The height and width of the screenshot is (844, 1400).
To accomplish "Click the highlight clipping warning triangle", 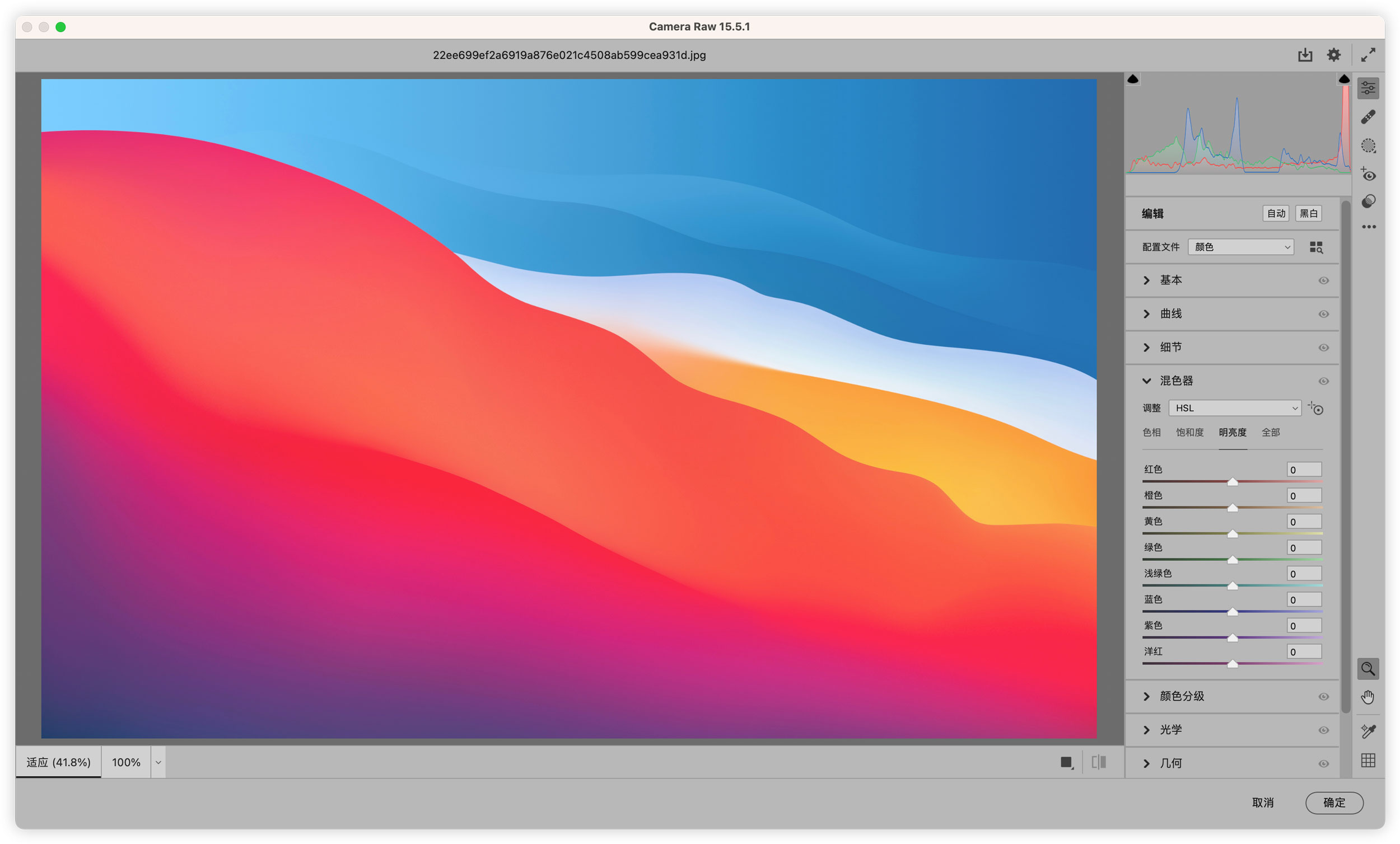I will pos(1344,79).
